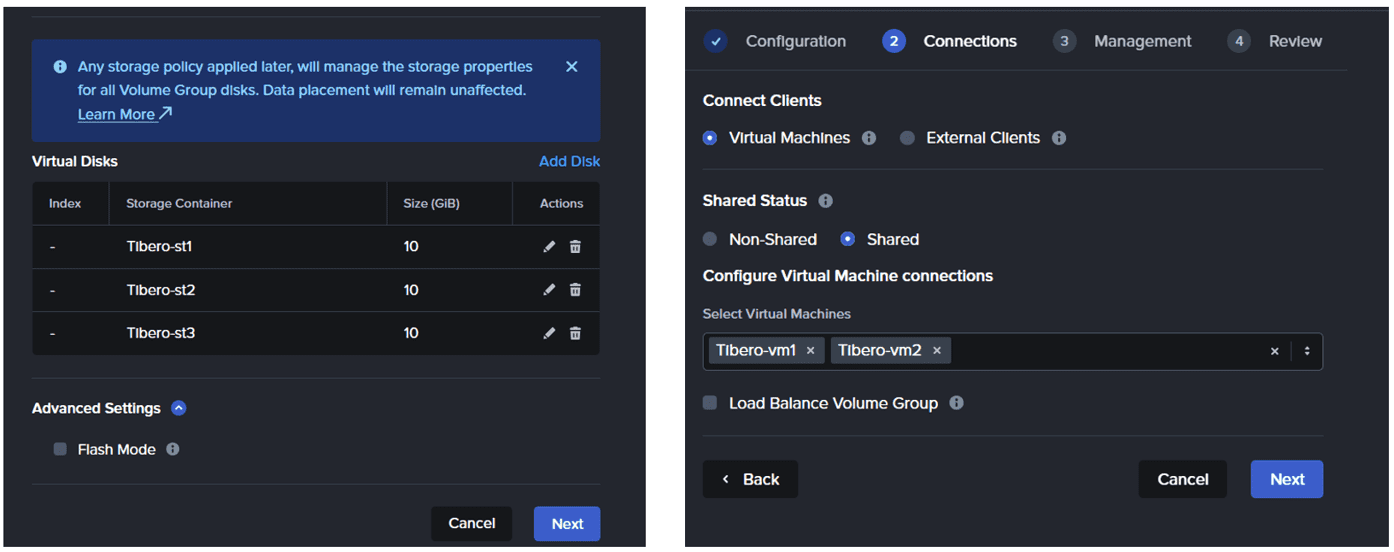The height and width of the screenshot is (552, 1394).
Task: Click Add Disk link
Action: pyautogui.click(x=569, y=161)
